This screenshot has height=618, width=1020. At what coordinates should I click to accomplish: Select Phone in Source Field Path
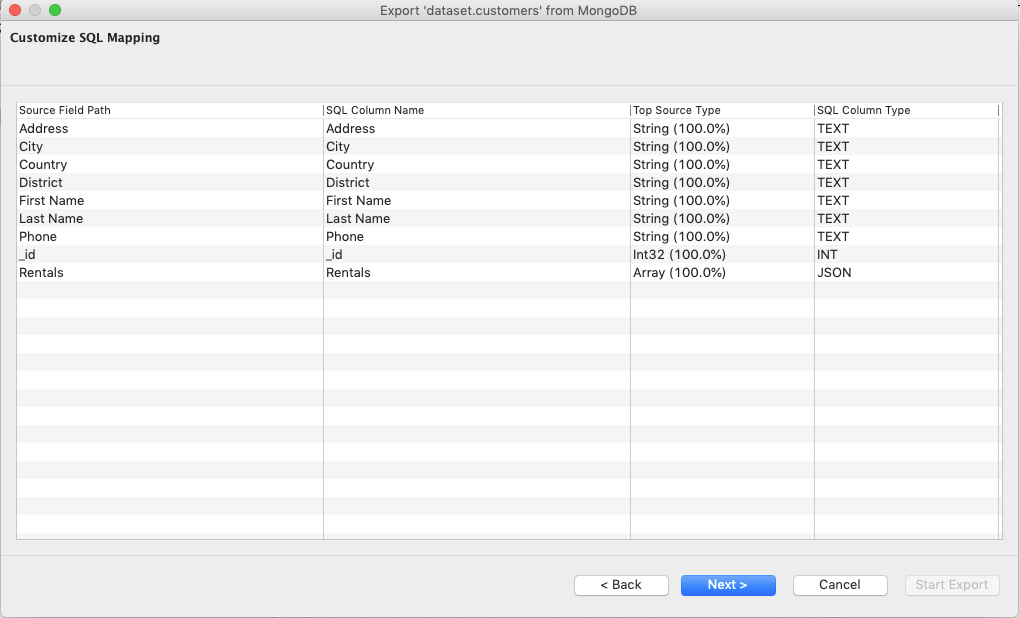click(x=170, y=236)
